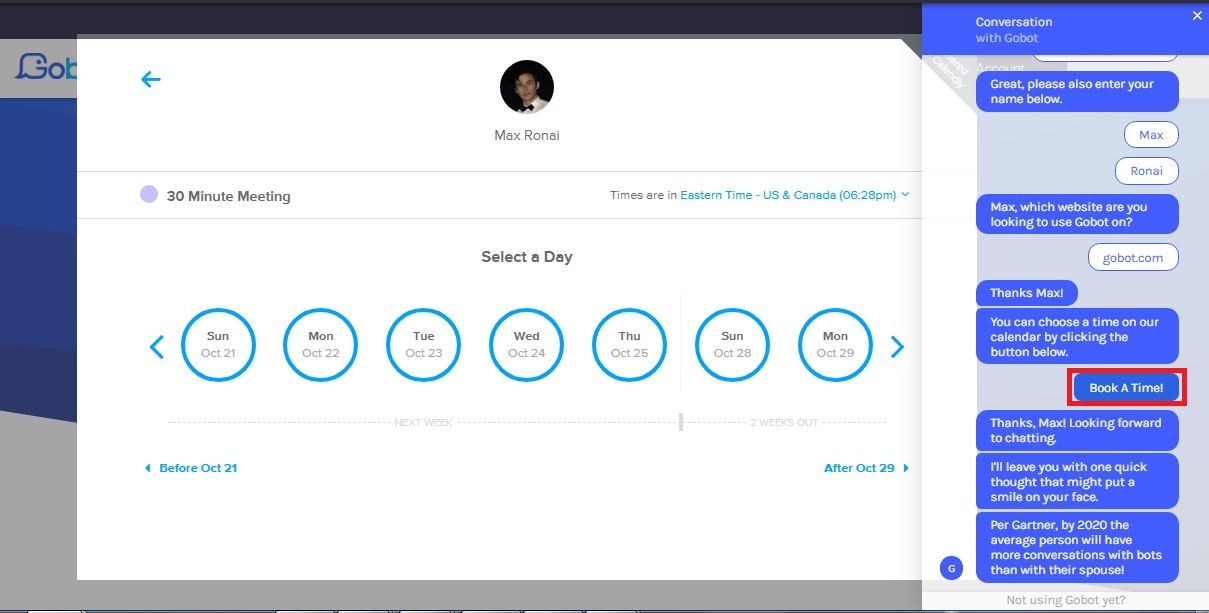Screen dimensions: 1209x613
Task: Click Max Ronai's profile photo
Action: click(x=527, y=87)
